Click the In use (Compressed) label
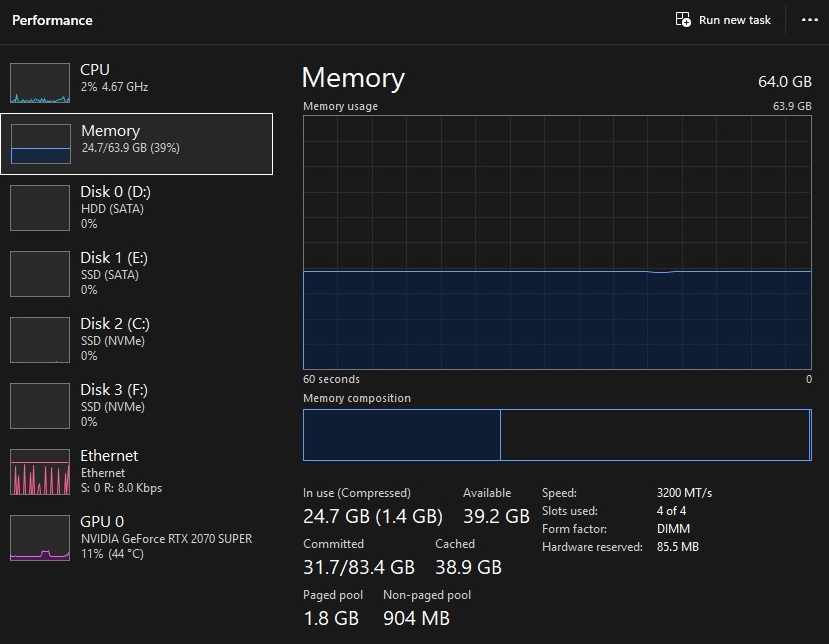This screenshot has width=829, height=644. click(x=357, y=493)
